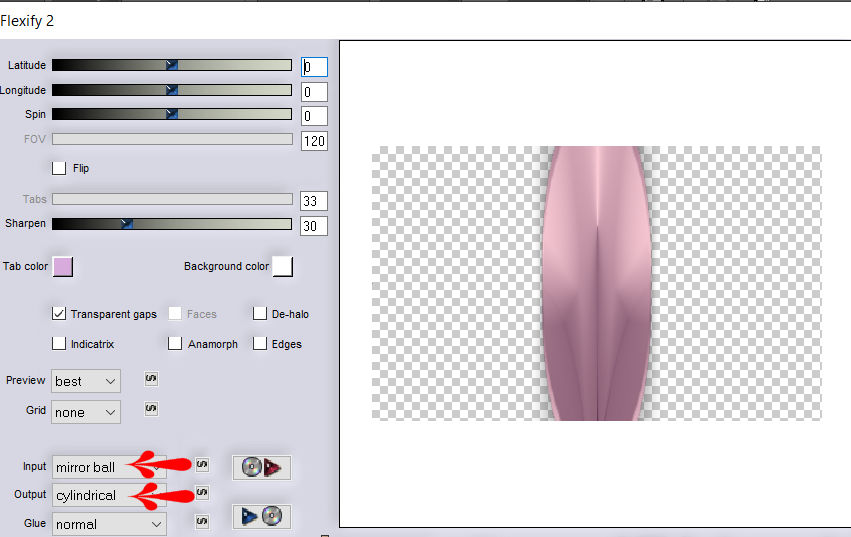Click the reset icon next to Input dropdown
Viewport: 851px width, 537px height.
[x=202, y=464]
